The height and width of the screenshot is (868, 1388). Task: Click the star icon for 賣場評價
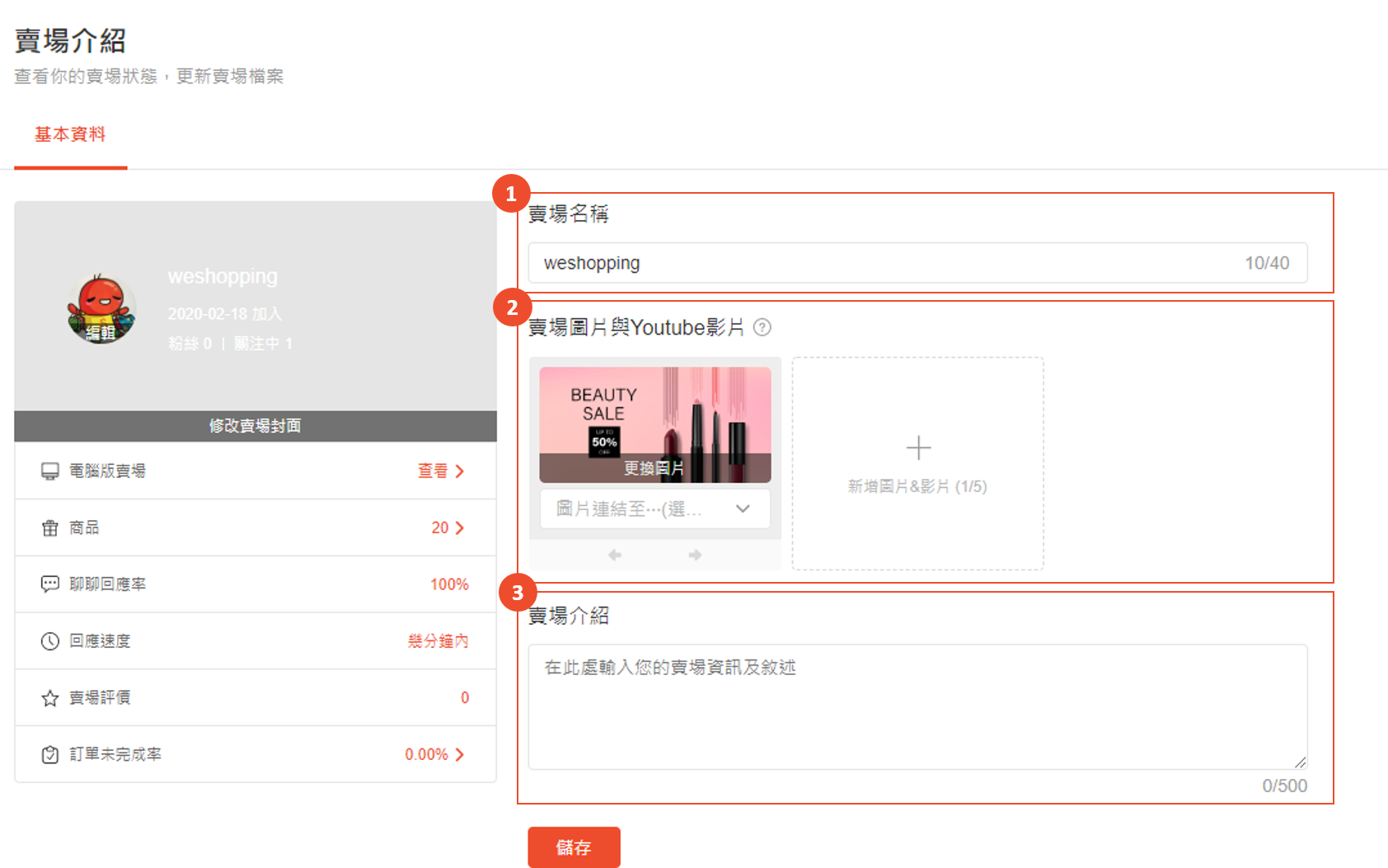50,698
